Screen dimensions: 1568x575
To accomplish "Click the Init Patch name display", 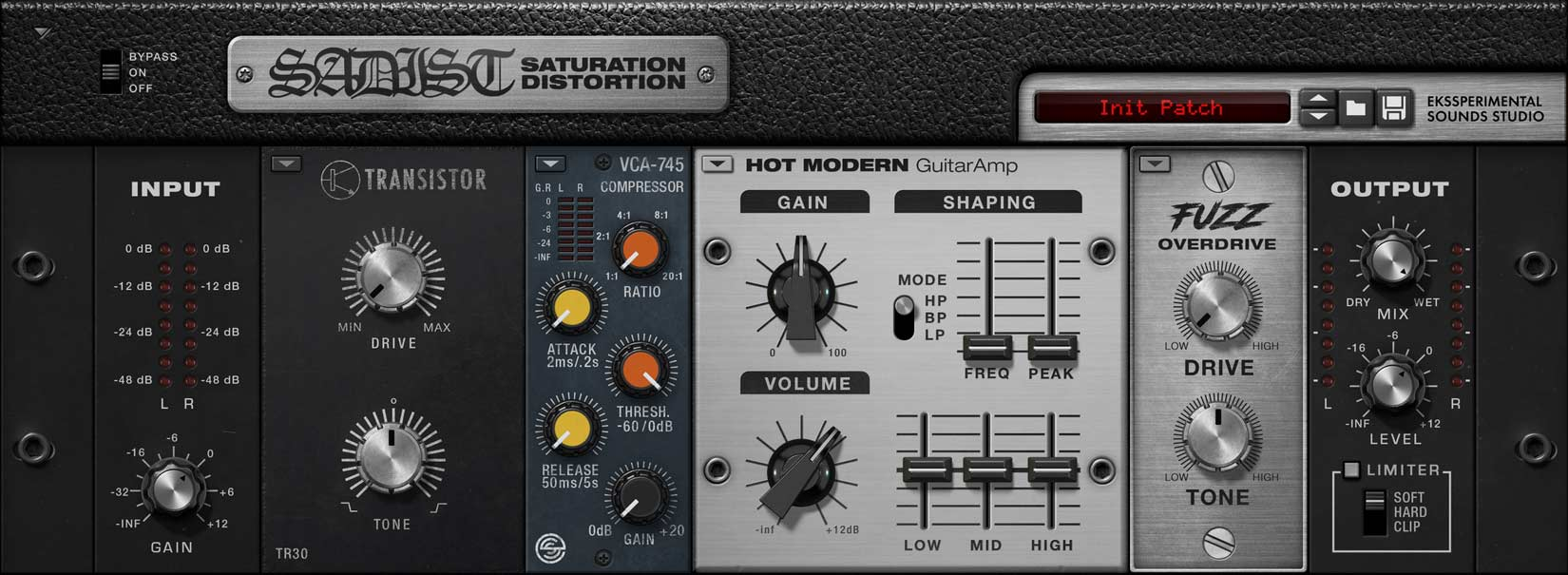I will coord(1161,107).
